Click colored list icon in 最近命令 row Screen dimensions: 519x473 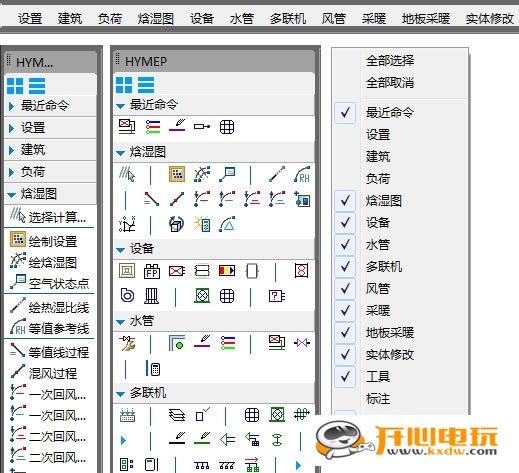pyautogui.click(x=153, y=127)
